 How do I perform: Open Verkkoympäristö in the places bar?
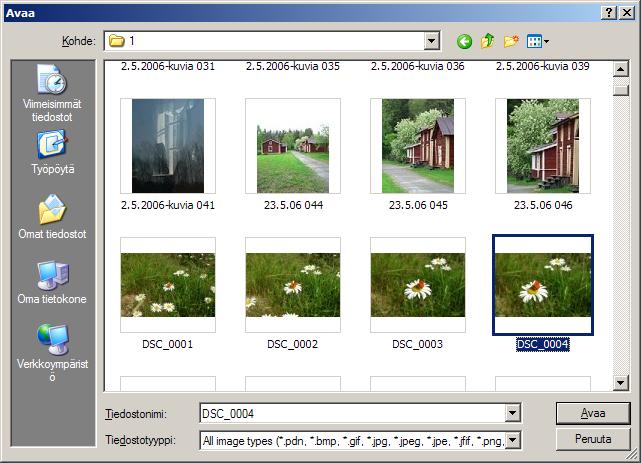pos(52,353)
